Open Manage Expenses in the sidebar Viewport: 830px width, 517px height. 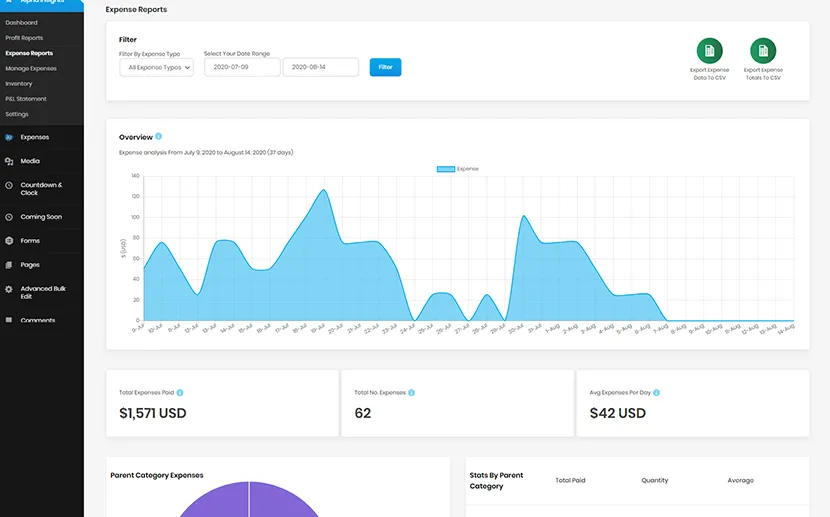31,69
